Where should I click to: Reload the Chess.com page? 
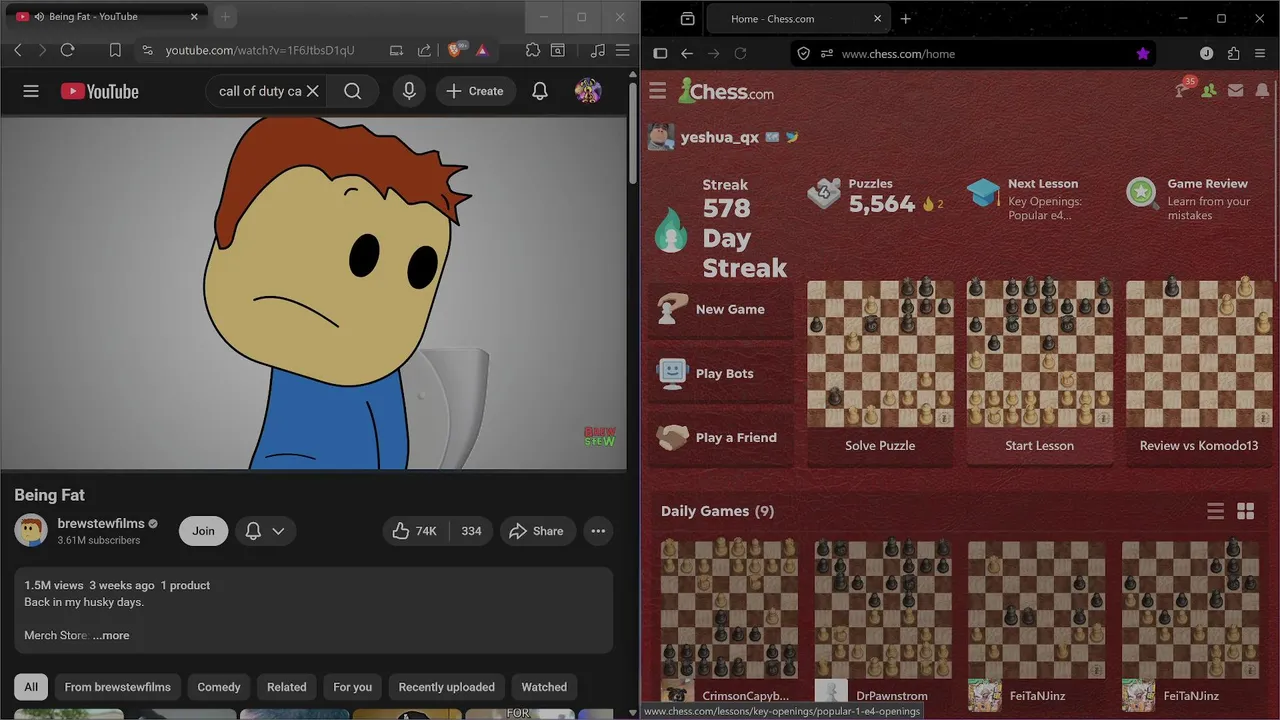pyautogui.click(x=741, y=54)
